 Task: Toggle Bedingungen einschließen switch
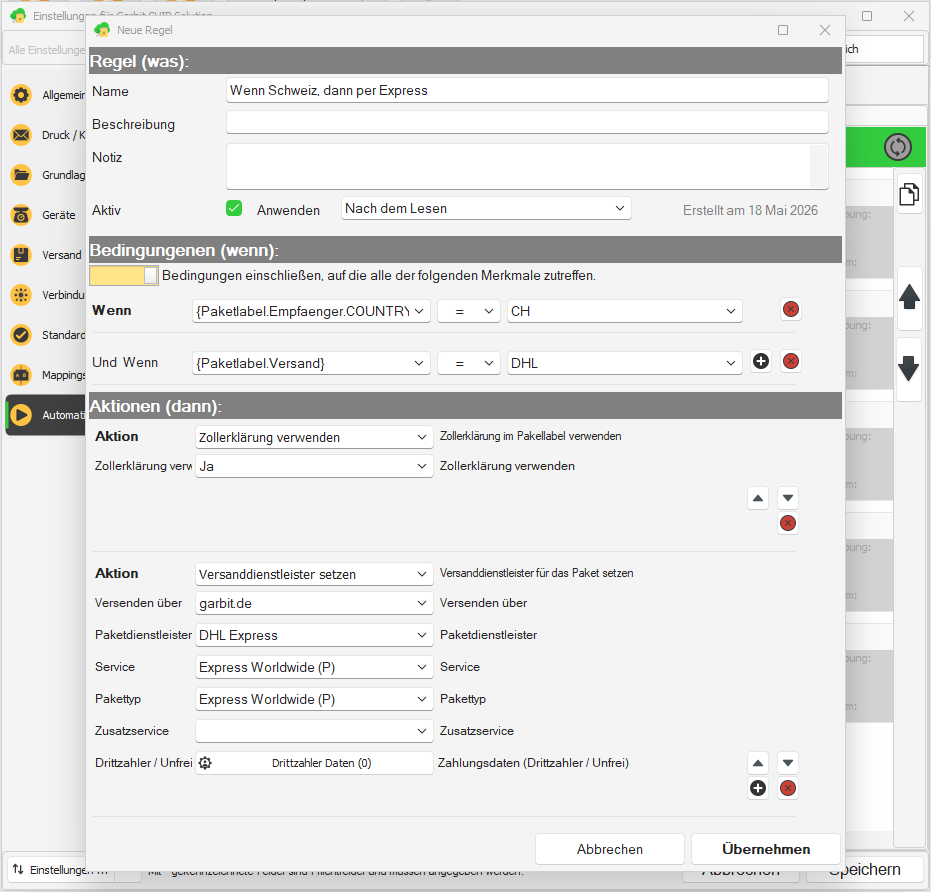point(124,276)
